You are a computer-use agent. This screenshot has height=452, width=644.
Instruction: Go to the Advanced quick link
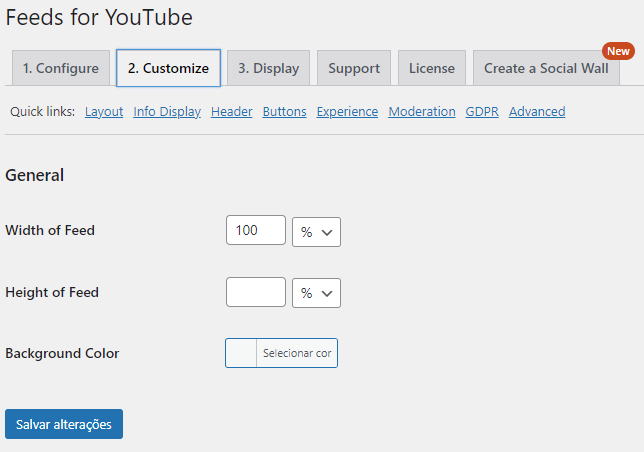tap(537, 112)
